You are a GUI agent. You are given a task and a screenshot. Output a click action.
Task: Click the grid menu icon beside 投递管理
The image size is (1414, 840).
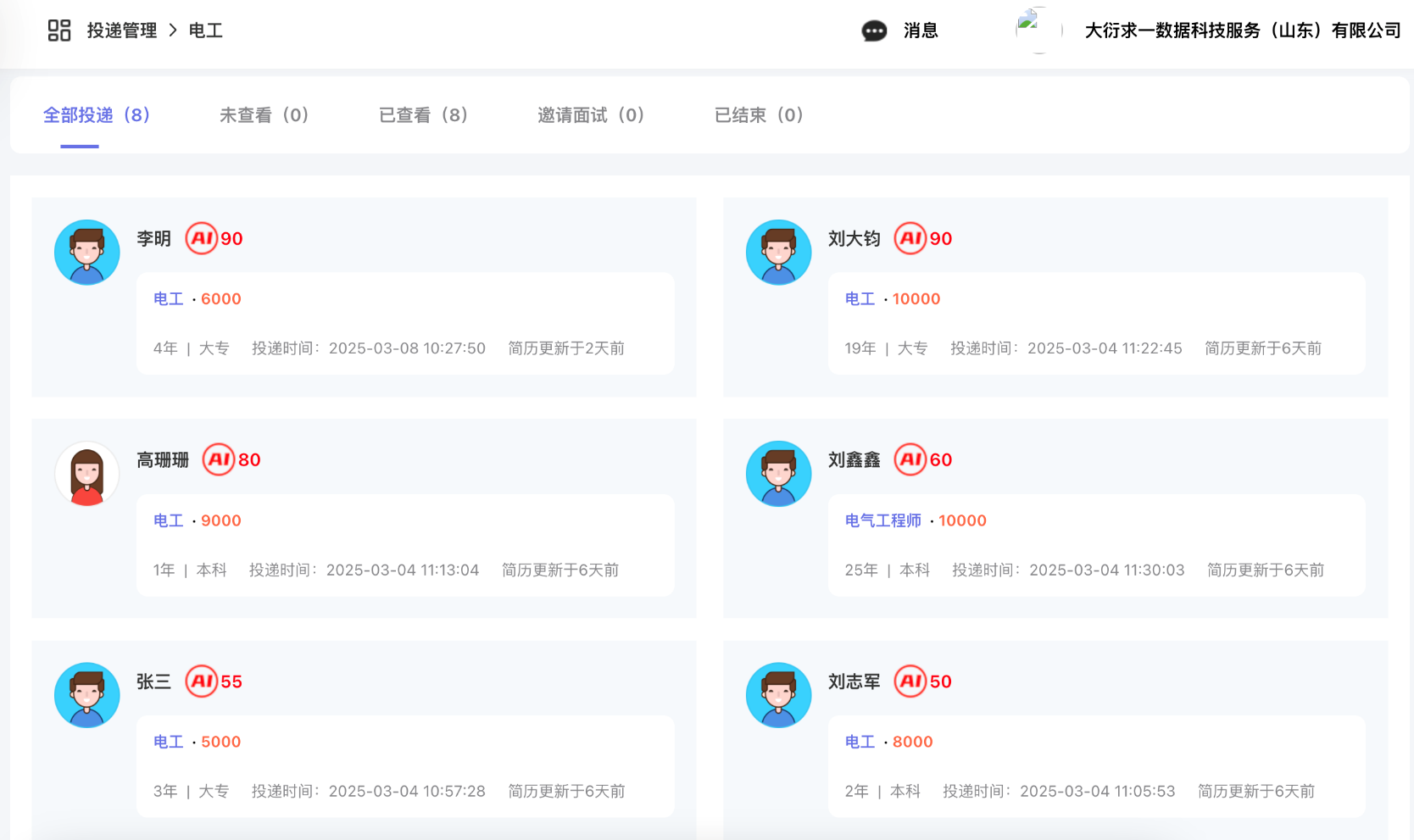[x=58, y=31]
